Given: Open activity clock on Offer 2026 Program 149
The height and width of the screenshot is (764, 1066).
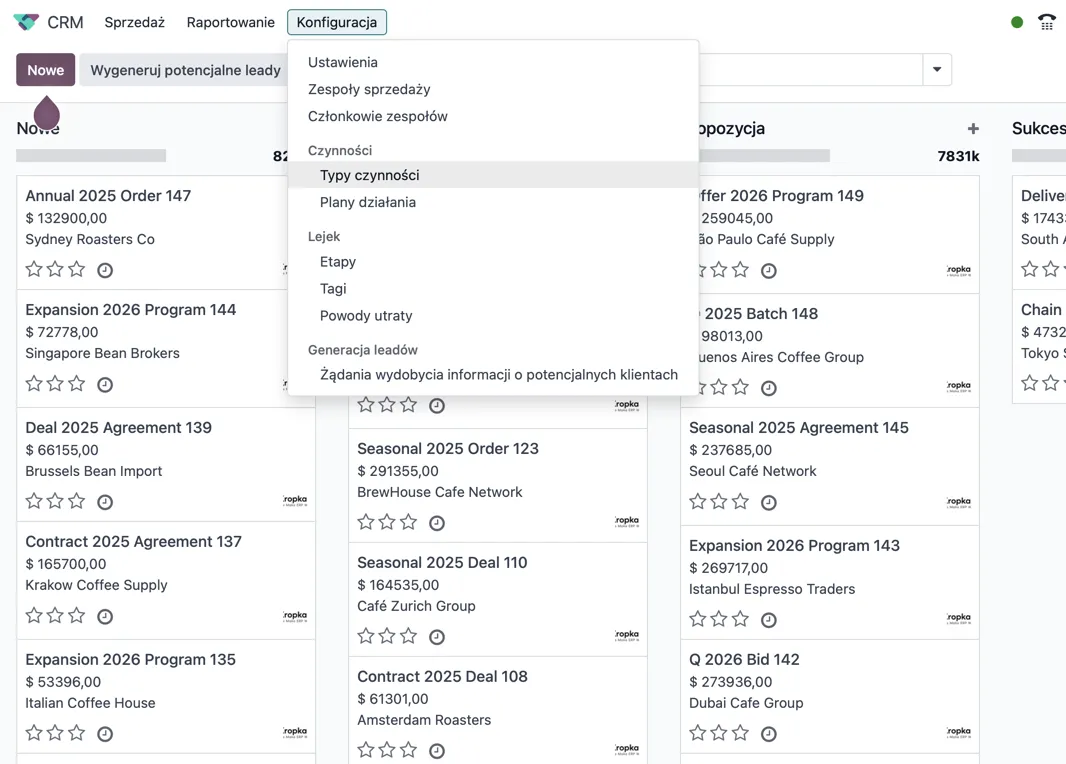Looking at the screenshot, I should click(768, 271).
